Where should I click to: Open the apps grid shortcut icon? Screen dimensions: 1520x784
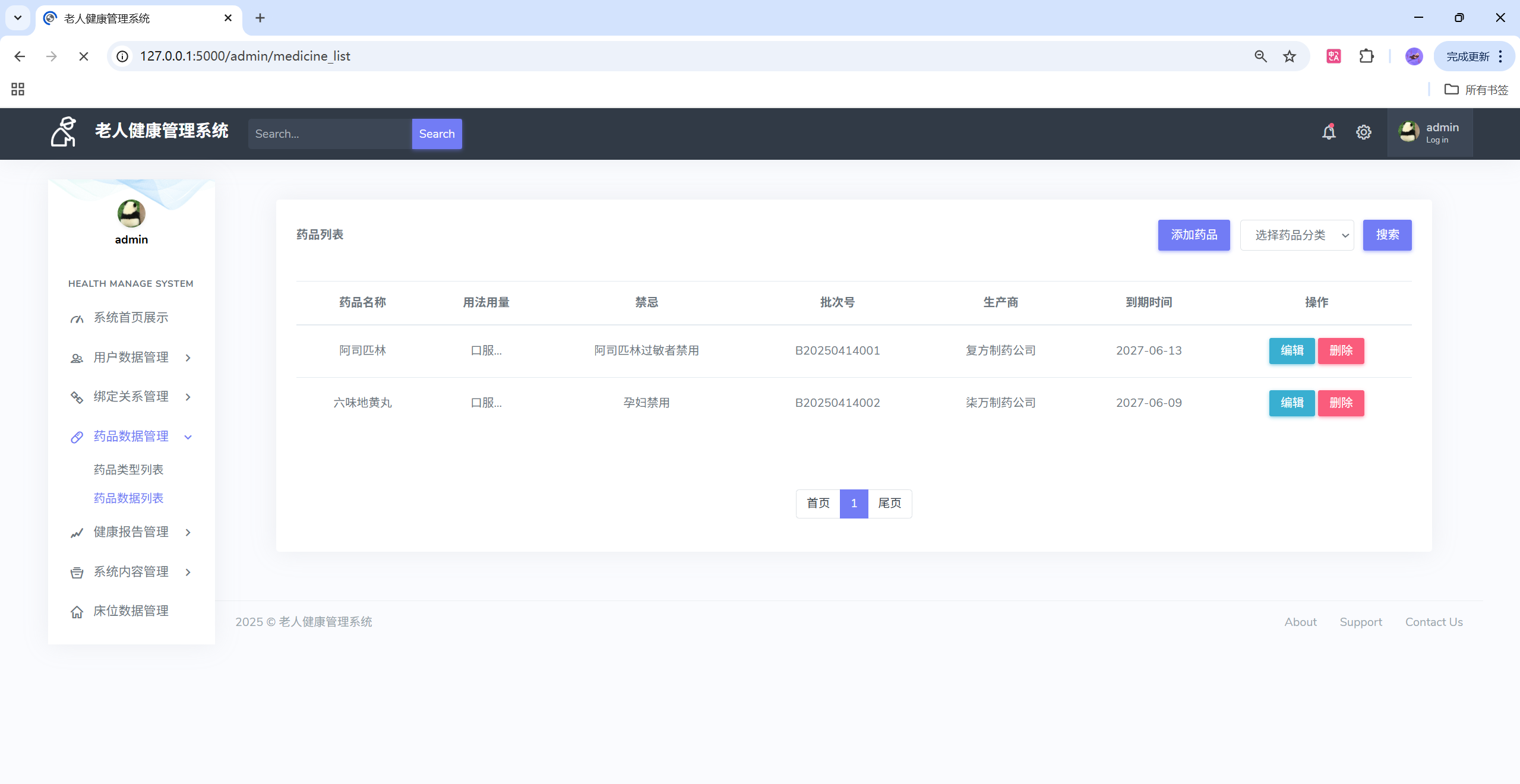[18, 90]
